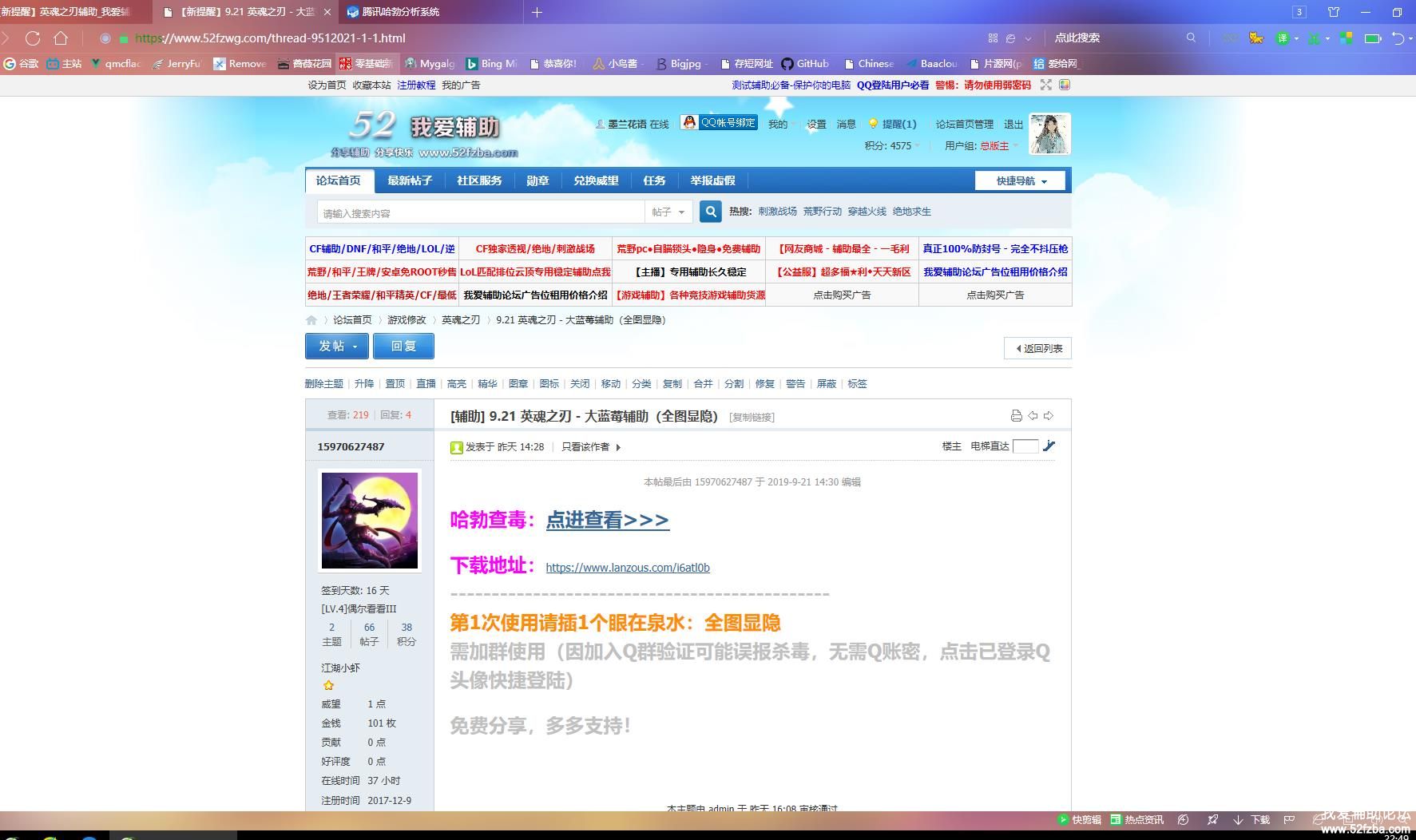The height and width of the screenshot is (840, 1416).
Task: Expand the 只看该作者 arrow
Action: [x=619, y=447]
